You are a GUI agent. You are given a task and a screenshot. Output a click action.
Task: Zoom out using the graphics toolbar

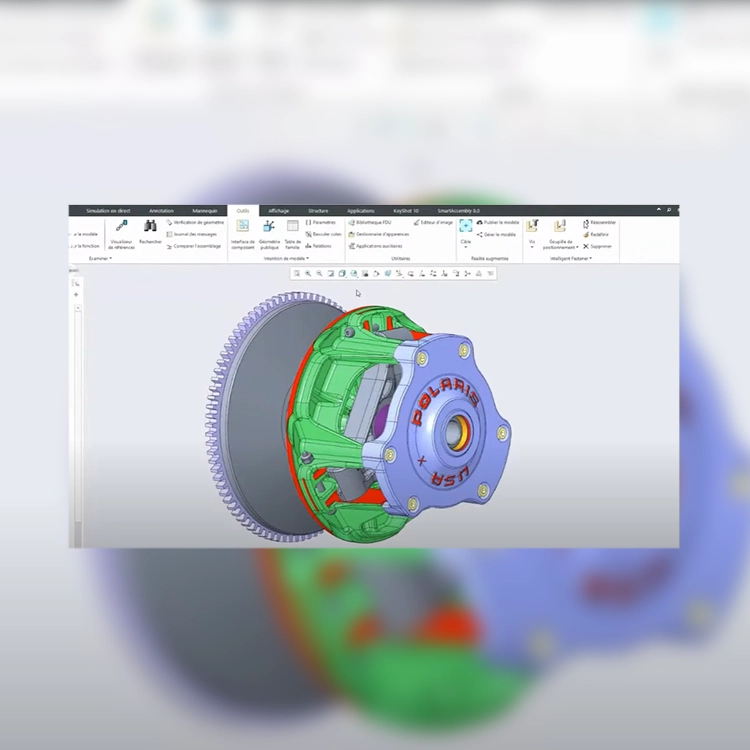319,274
